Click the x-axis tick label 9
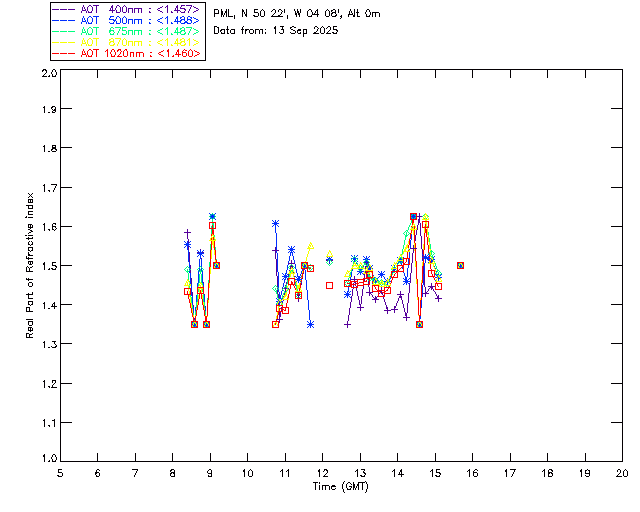 coord(210,473)
